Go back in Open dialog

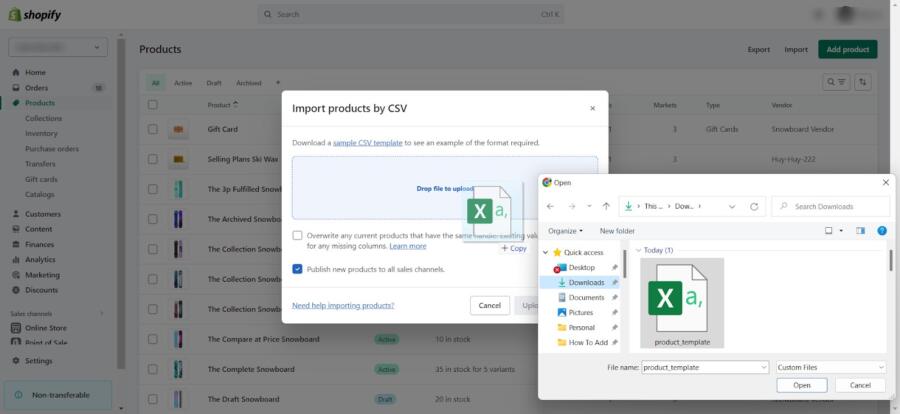pyautogui.click(x=550, y=206)
